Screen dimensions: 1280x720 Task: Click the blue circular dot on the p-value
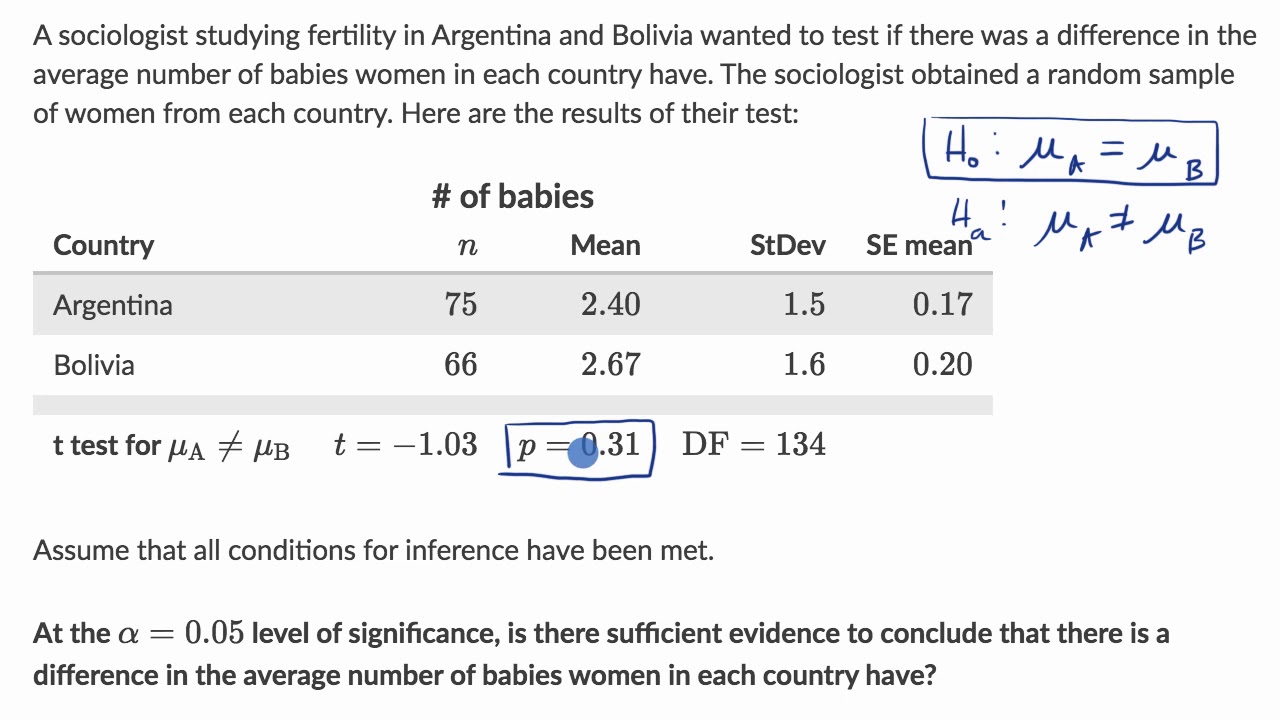click(582, 453)
